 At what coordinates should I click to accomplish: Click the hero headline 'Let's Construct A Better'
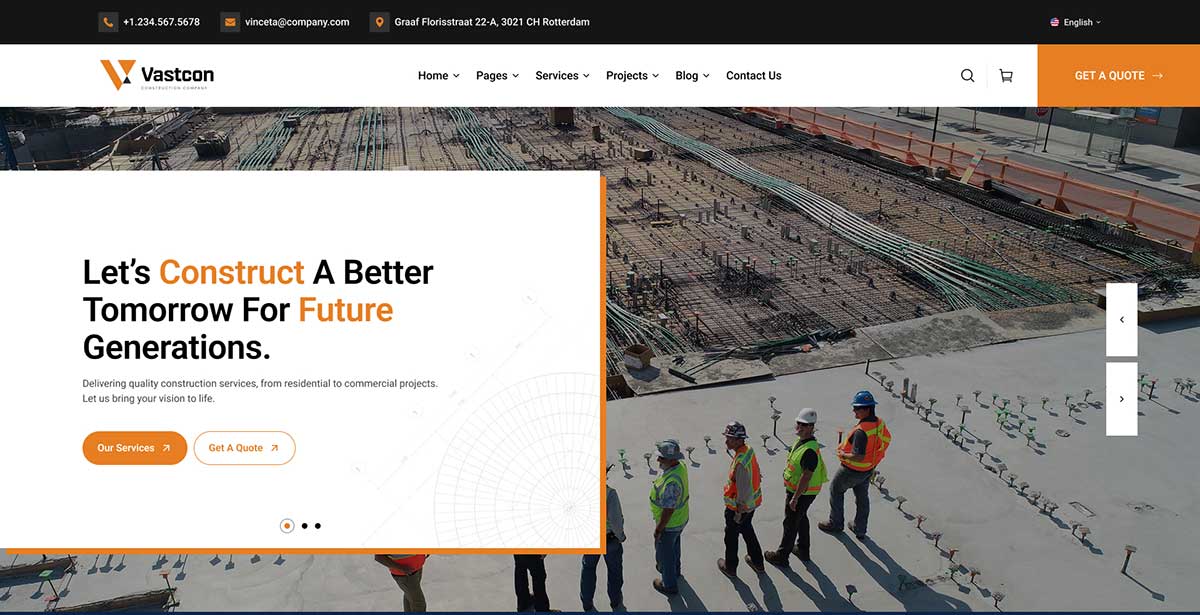tap(258, 272)
